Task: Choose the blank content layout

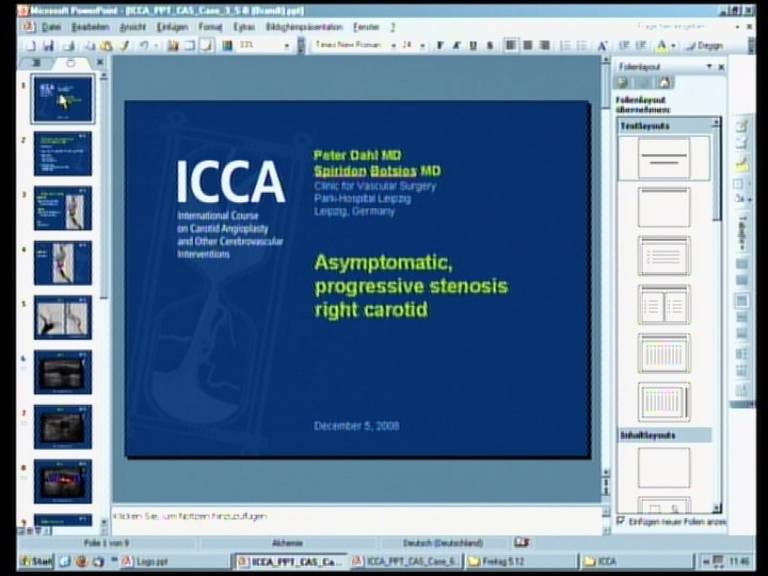Action: pyautogui.click(x=664, y=468)
